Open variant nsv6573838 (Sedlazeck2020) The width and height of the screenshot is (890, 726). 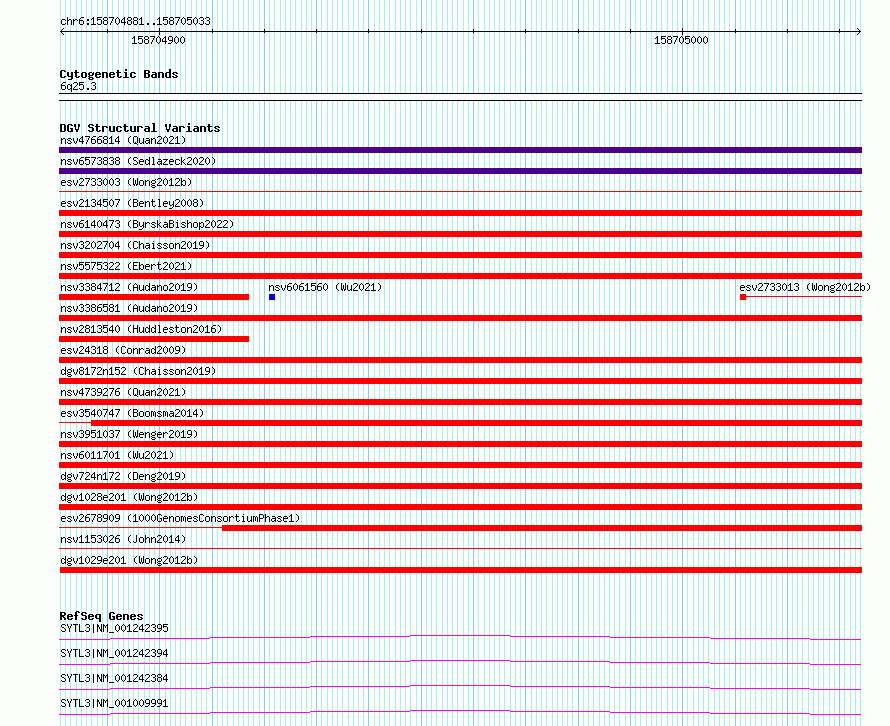(138, 161)
